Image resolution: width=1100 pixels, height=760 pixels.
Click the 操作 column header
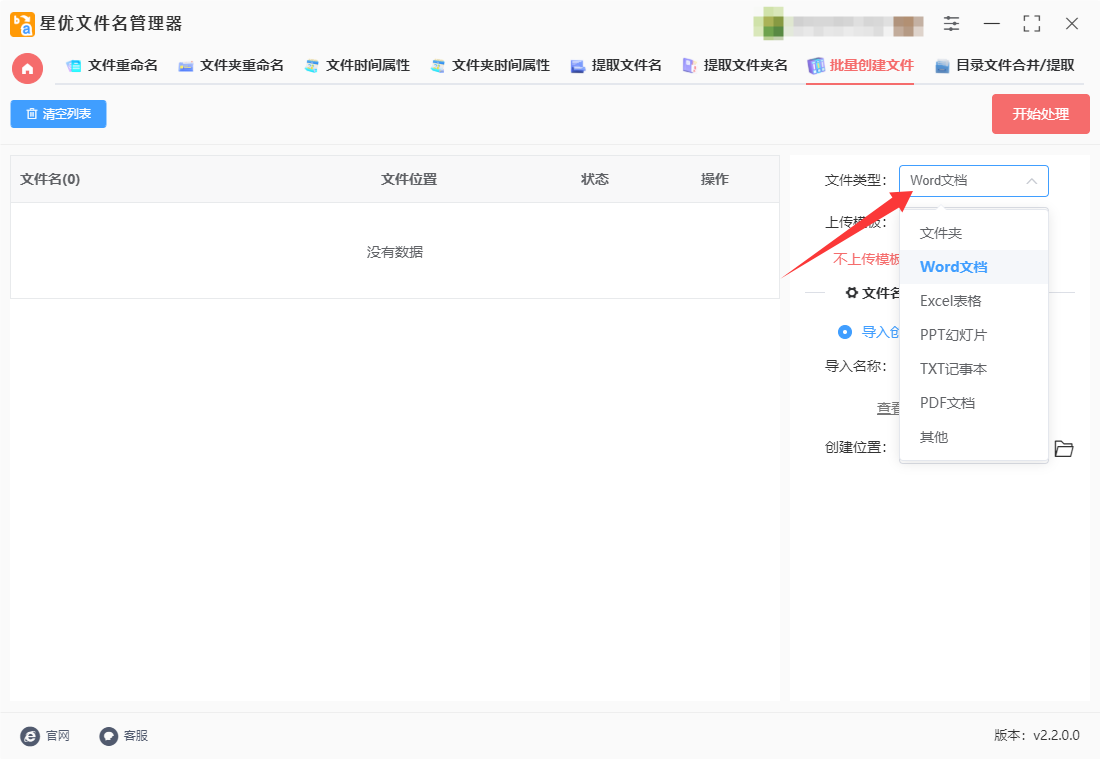pos(715,180)
